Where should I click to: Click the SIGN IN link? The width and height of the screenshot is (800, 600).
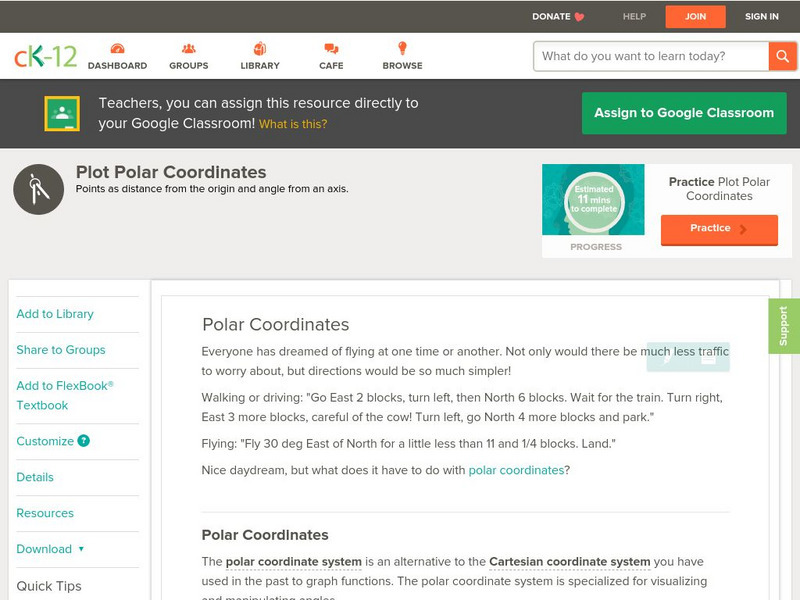[x=761, y=16]
